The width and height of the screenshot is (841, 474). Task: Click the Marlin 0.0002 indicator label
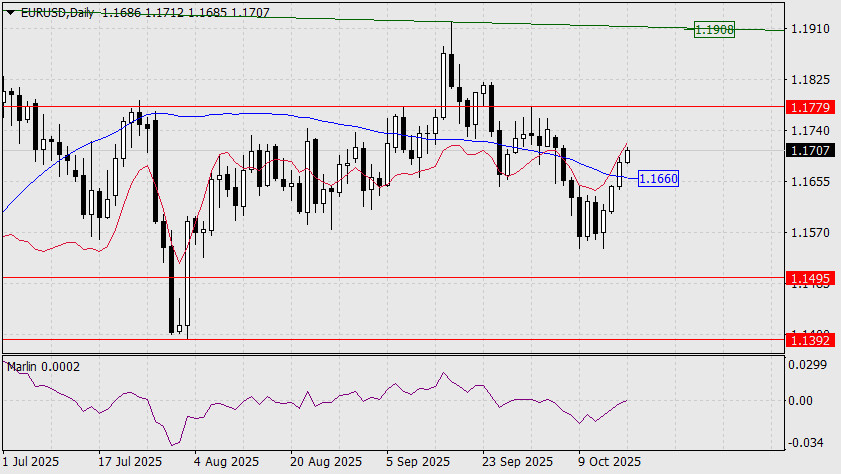(x=43, y=367)
